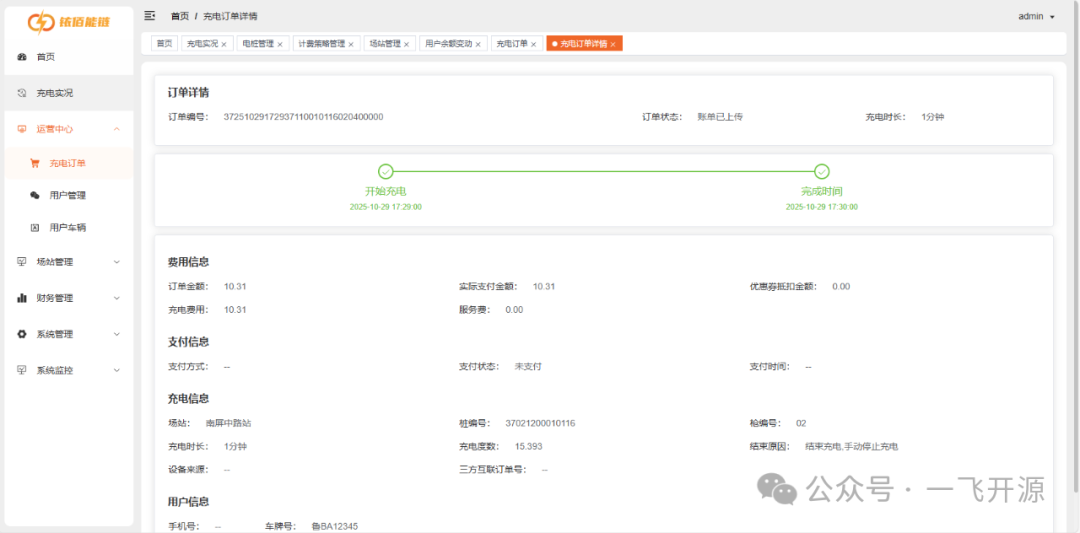Image resolution: width=1080 pixels, height=533 pixels.
Task: Click the 用户管理 WeChat-style icon
Action: pyautogui.click(x=35, y=196)
